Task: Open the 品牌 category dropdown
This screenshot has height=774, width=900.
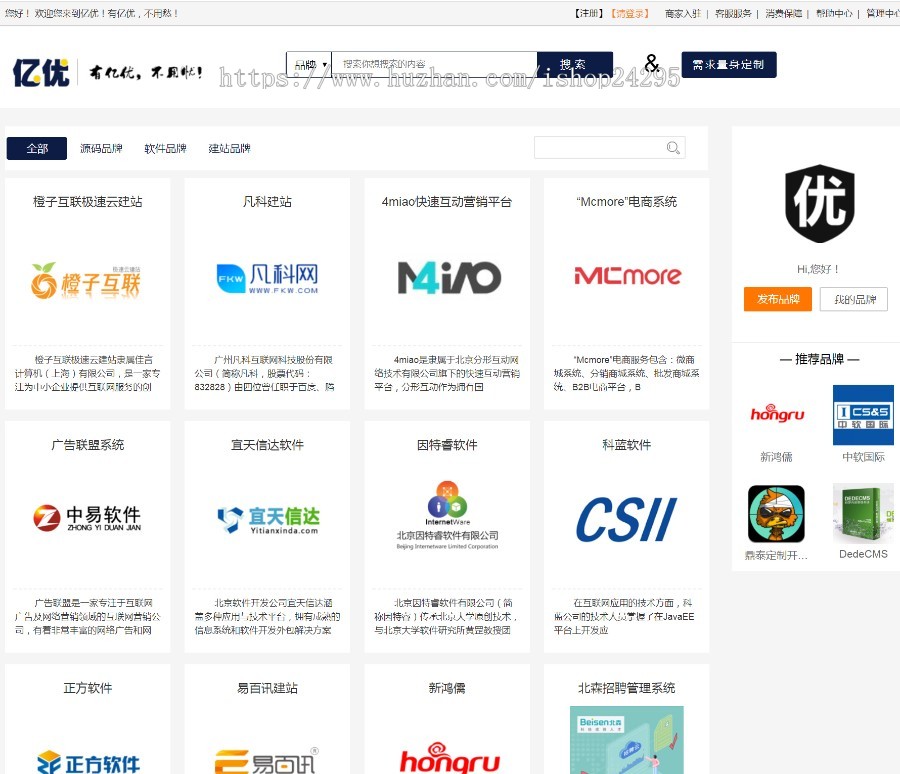Action: pos(310,62)
